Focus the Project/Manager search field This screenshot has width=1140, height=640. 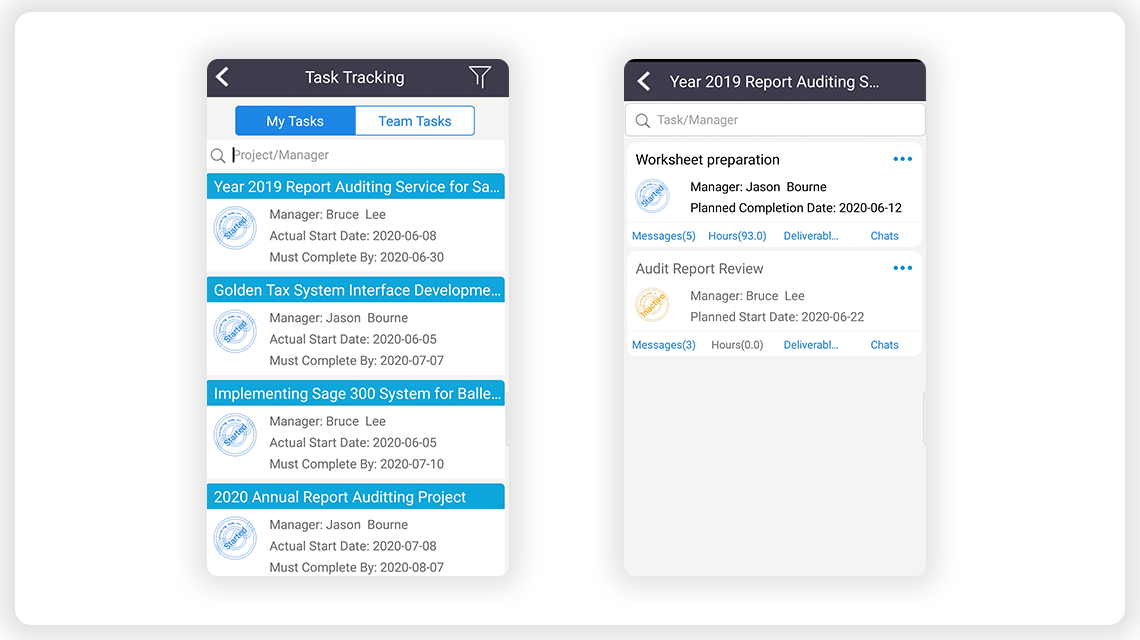(x=356, y=155)
